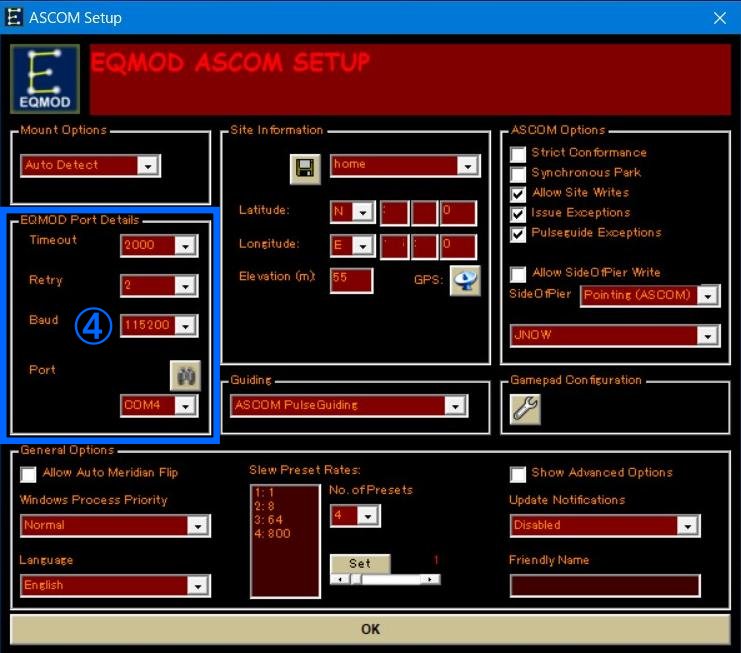
Task: Click the Set preset rate button
Action: [x=360, y=563]
